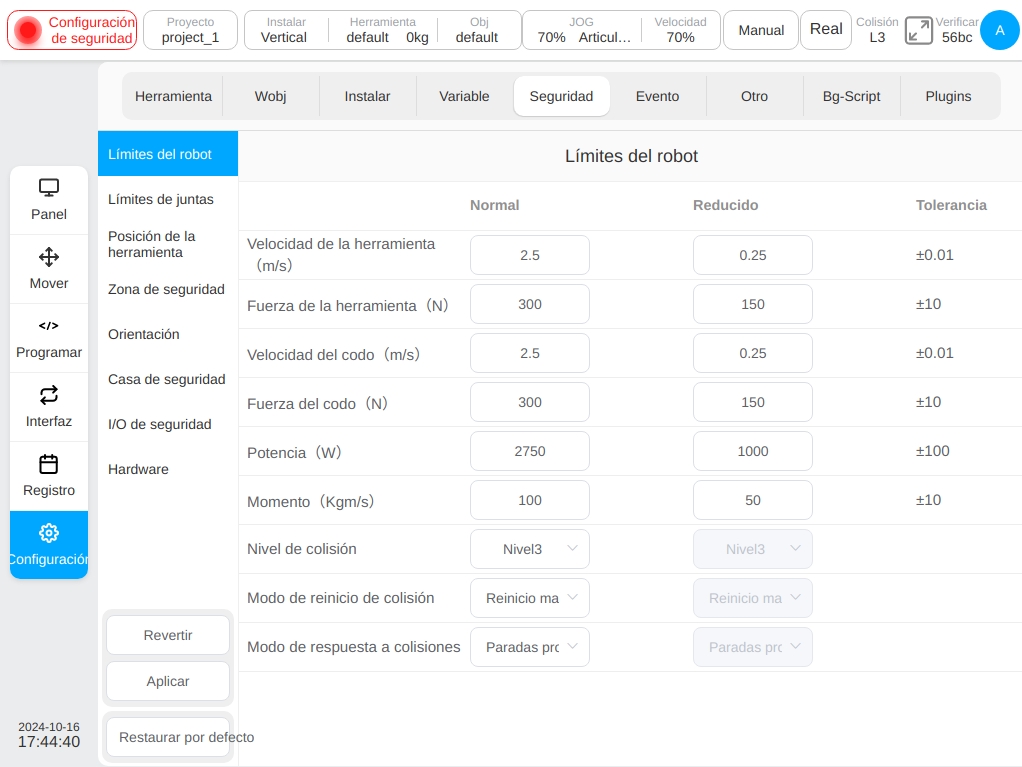The width and height of the screenshot is (1022, 767).
Task: Click Restaurar por defecto button
Action: pos(168,737)
